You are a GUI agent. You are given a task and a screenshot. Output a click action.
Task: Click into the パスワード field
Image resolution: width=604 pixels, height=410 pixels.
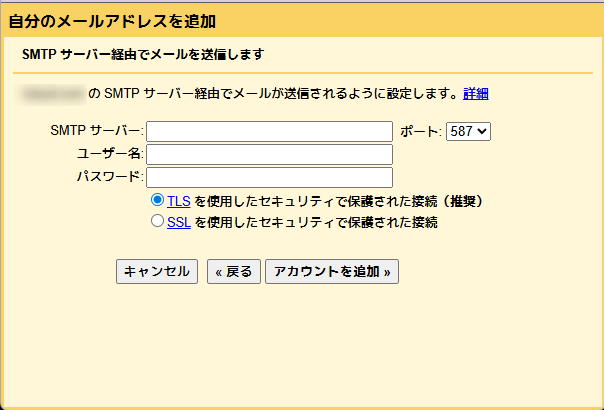pyautogui.click(x=269, y=177)
